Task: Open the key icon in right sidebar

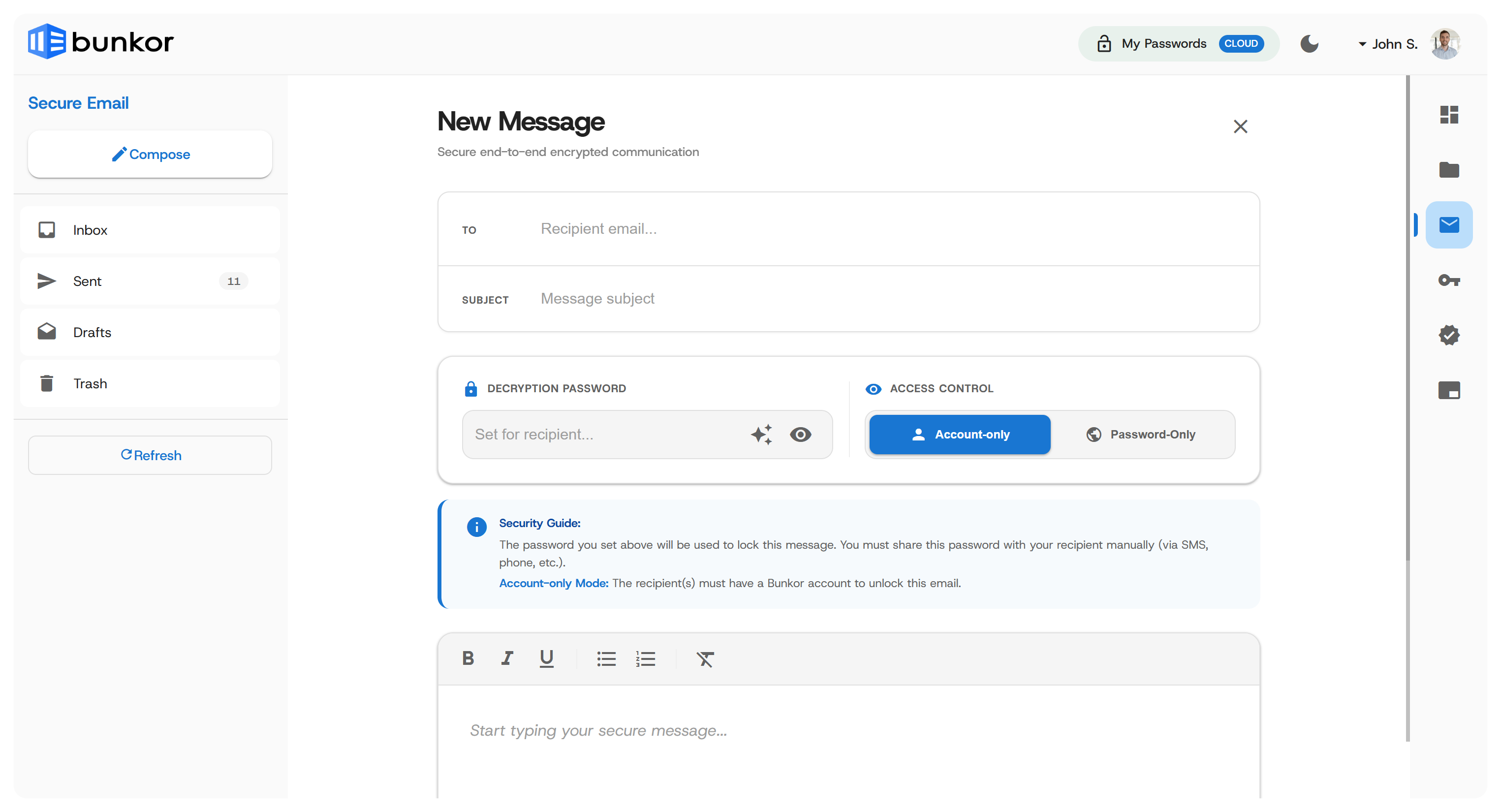Action: tap(1448, 280)
